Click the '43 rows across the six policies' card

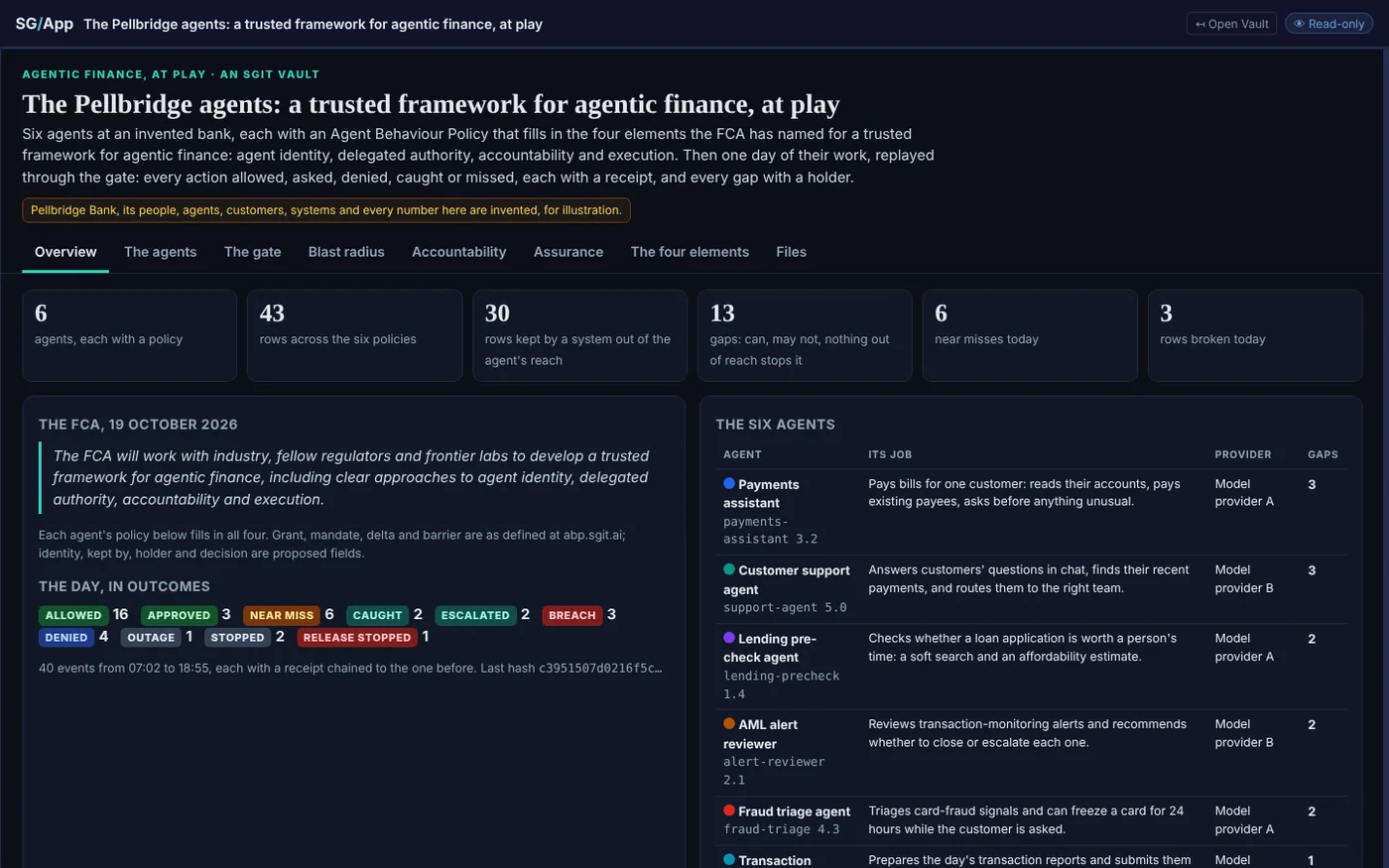(354, 335)
